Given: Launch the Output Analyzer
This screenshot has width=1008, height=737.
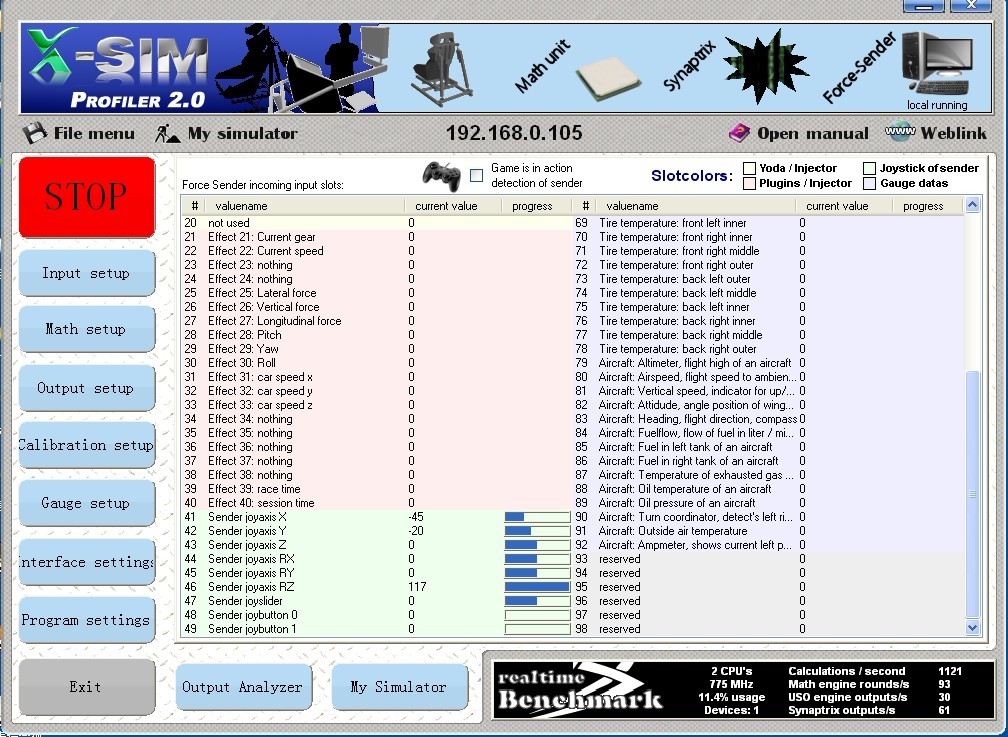Looking at the screenshot, I should [x=244, y=687].
